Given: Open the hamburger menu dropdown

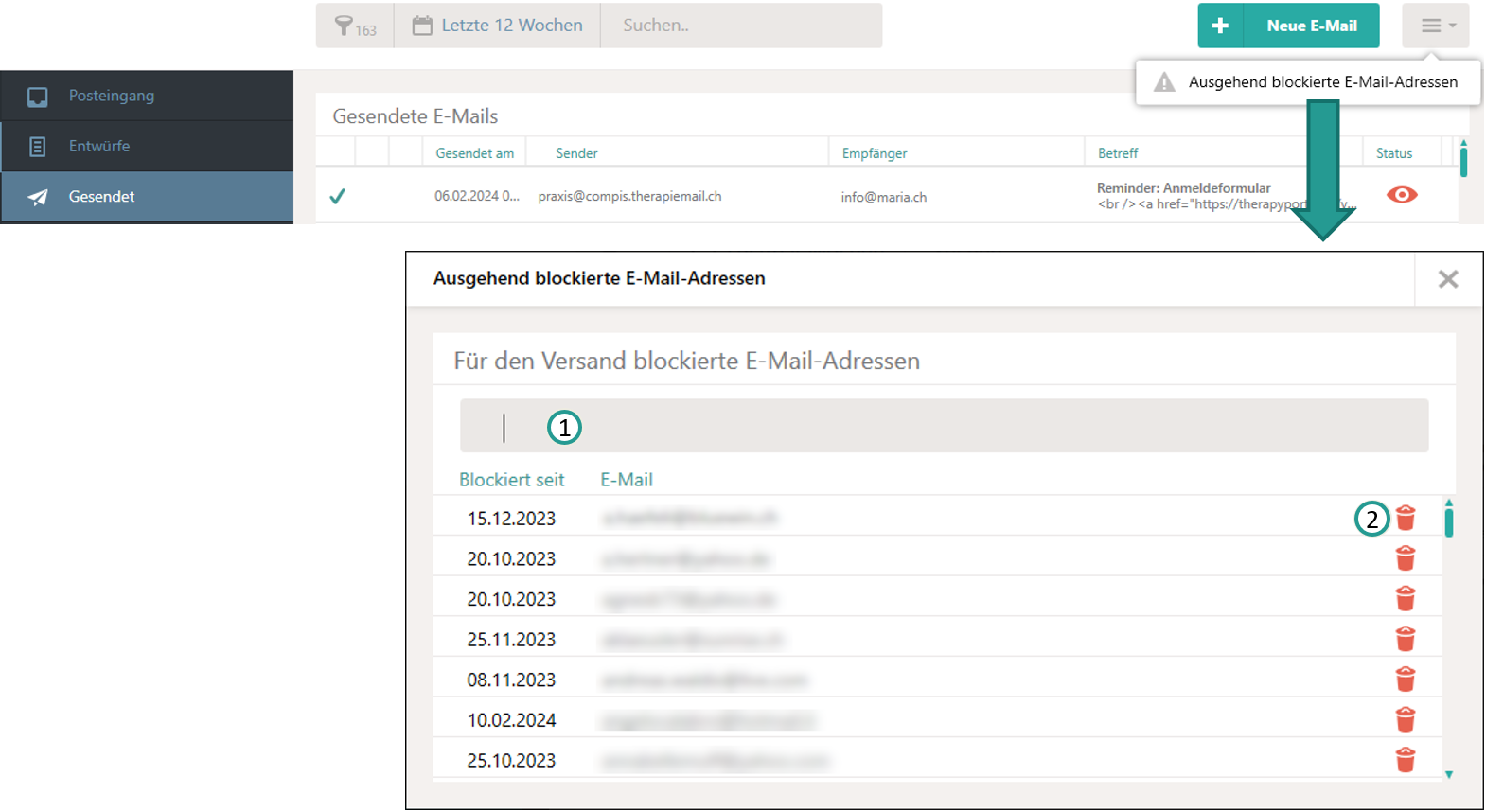Looking at the screenshot, I should pos(1436,26).
